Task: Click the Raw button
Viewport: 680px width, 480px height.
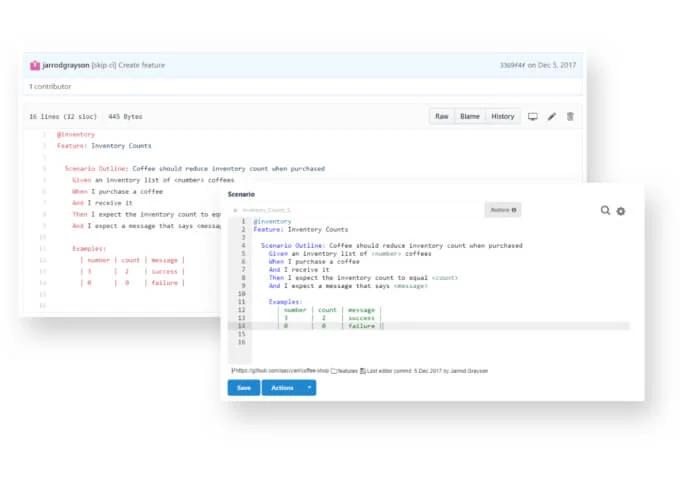Action: point(441,116)
